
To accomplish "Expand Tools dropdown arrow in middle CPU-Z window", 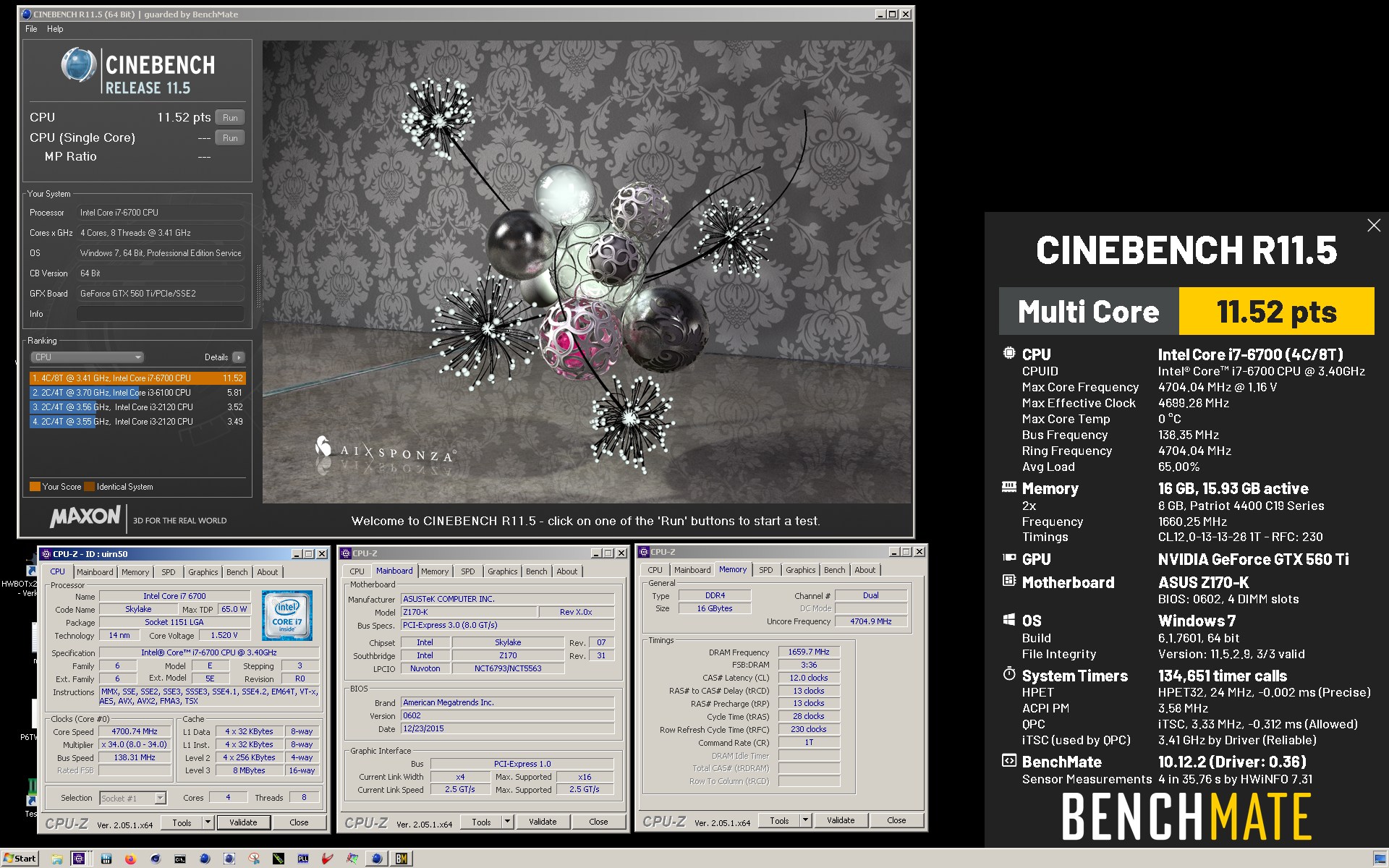I will click(507, 822).
